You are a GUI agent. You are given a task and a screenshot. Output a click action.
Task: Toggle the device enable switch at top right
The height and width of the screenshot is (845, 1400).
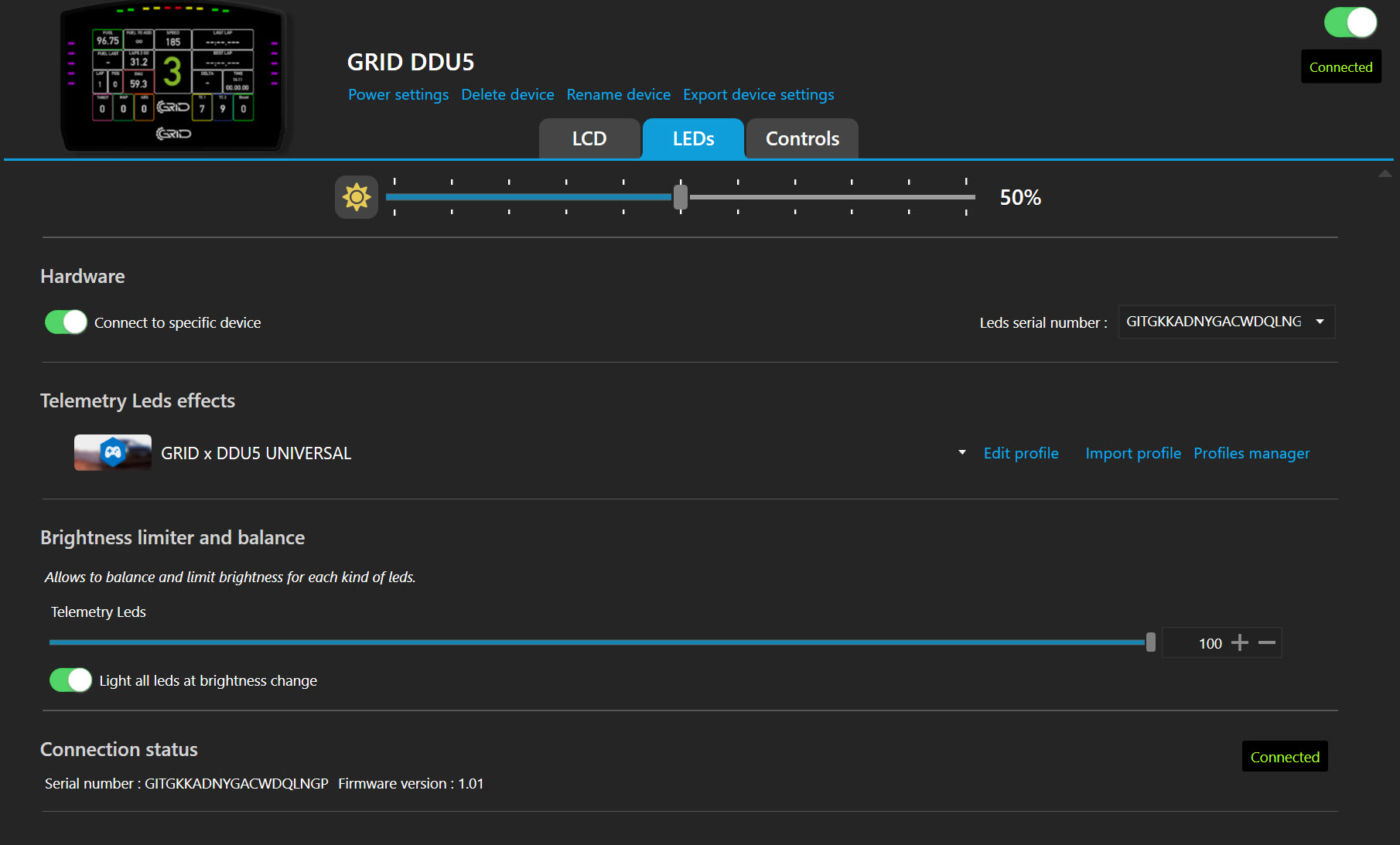[x=1350, y=22]
